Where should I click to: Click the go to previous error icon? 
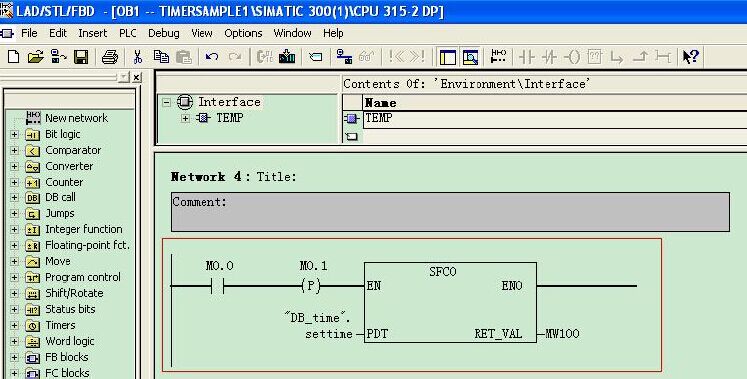396,57
